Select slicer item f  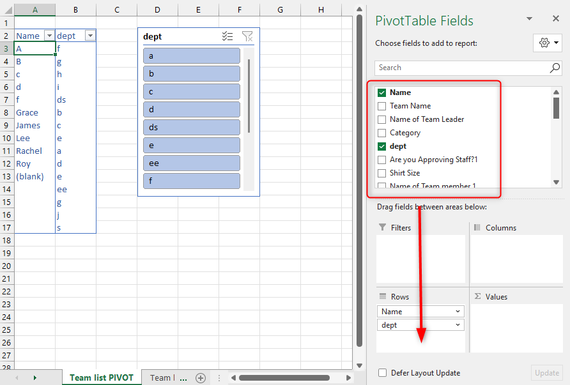point(192,181)
